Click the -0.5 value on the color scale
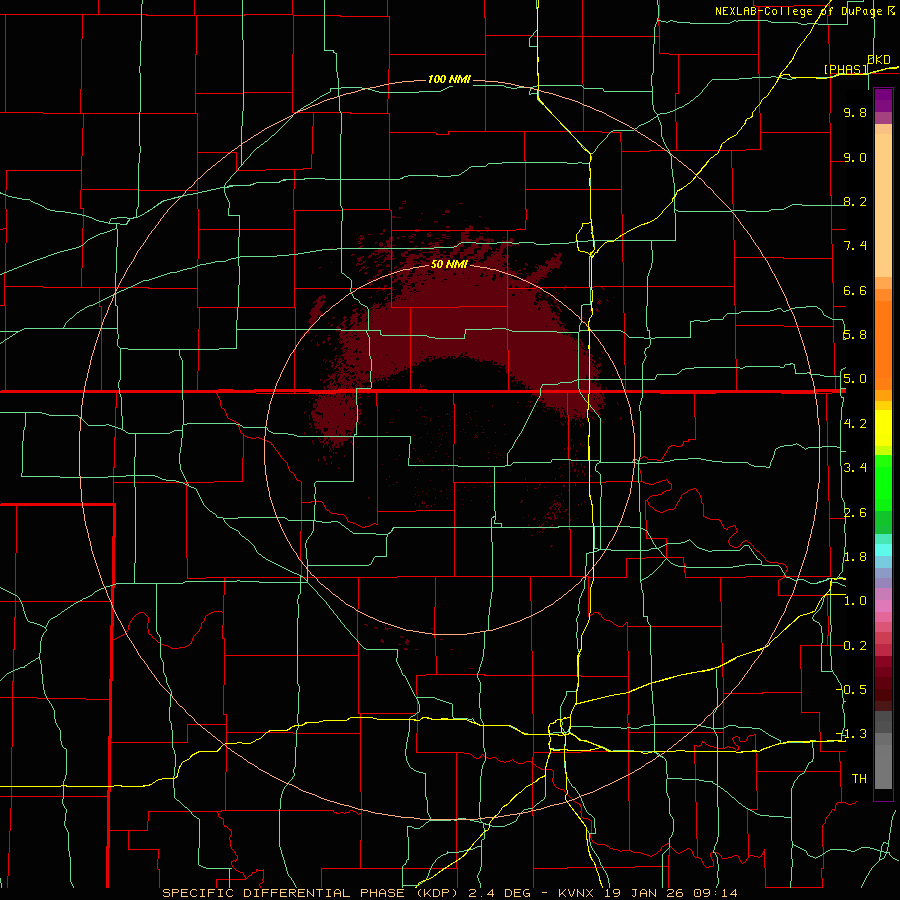Viewport: 900px width, 900px height. [853, 690]
